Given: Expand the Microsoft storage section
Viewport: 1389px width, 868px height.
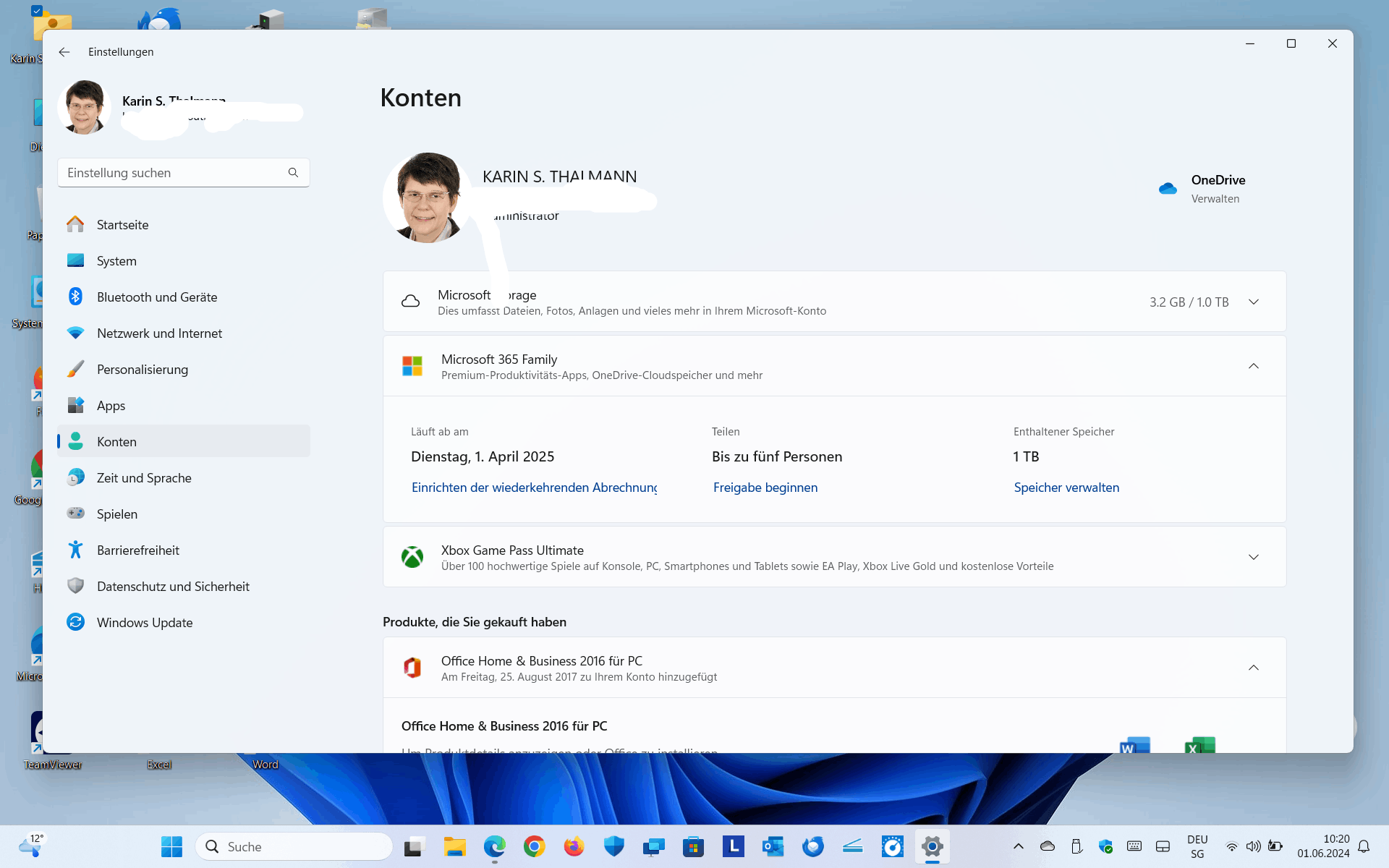Looking at the screenshot, I should (1253, 302).
